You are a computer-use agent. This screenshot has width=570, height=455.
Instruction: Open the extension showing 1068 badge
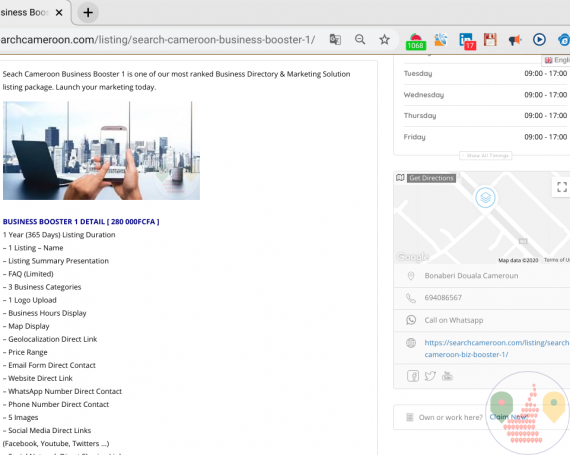point(416,41)
